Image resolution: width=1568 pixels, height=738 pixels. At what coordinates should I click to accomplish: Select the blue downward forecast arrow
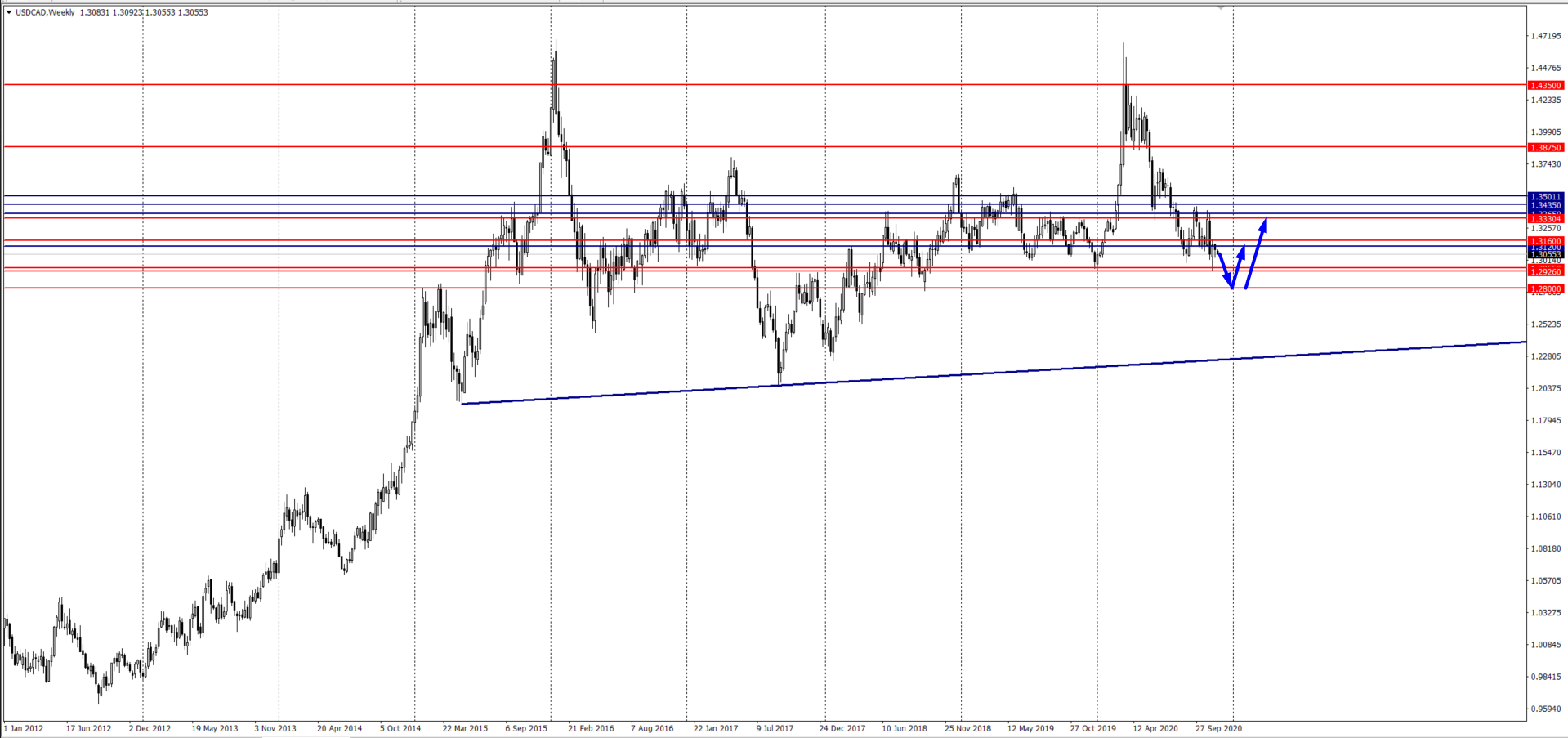[1225, 270]
